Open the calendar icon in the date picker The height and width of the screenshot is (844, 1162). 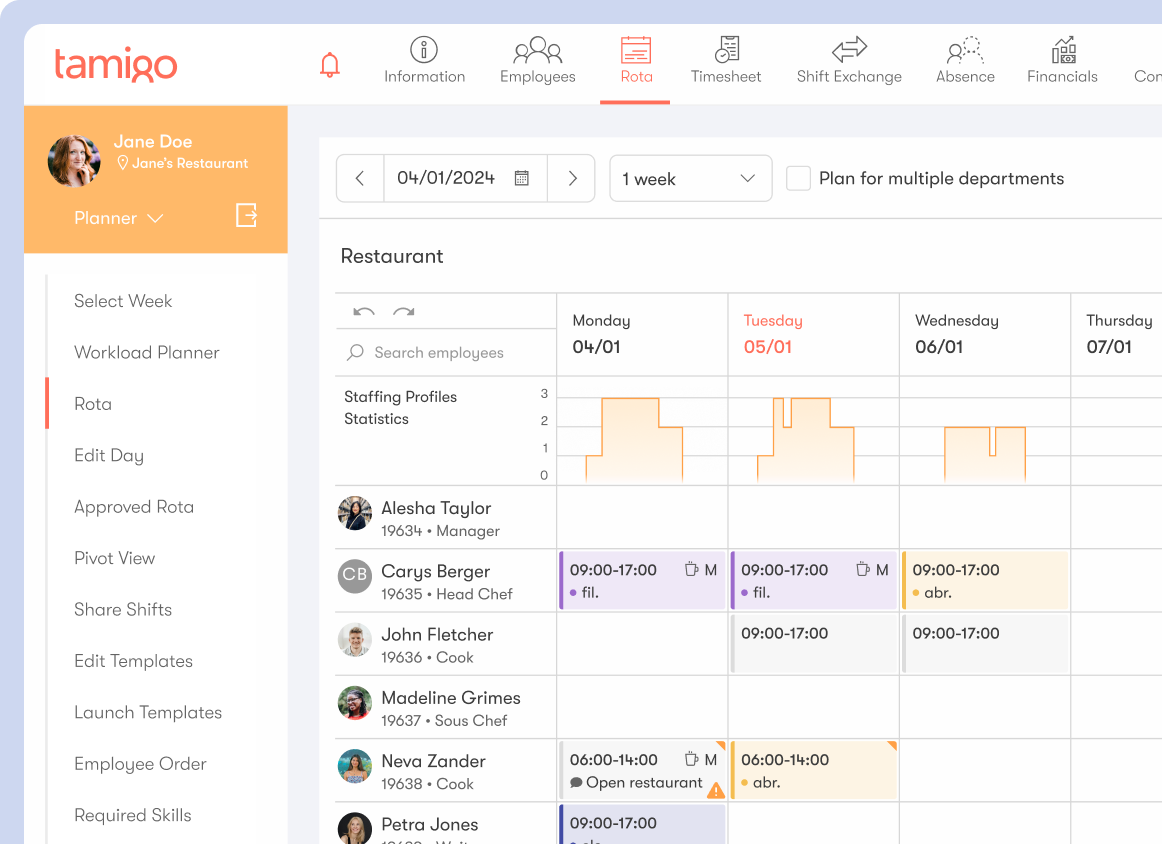click(521, 178)
